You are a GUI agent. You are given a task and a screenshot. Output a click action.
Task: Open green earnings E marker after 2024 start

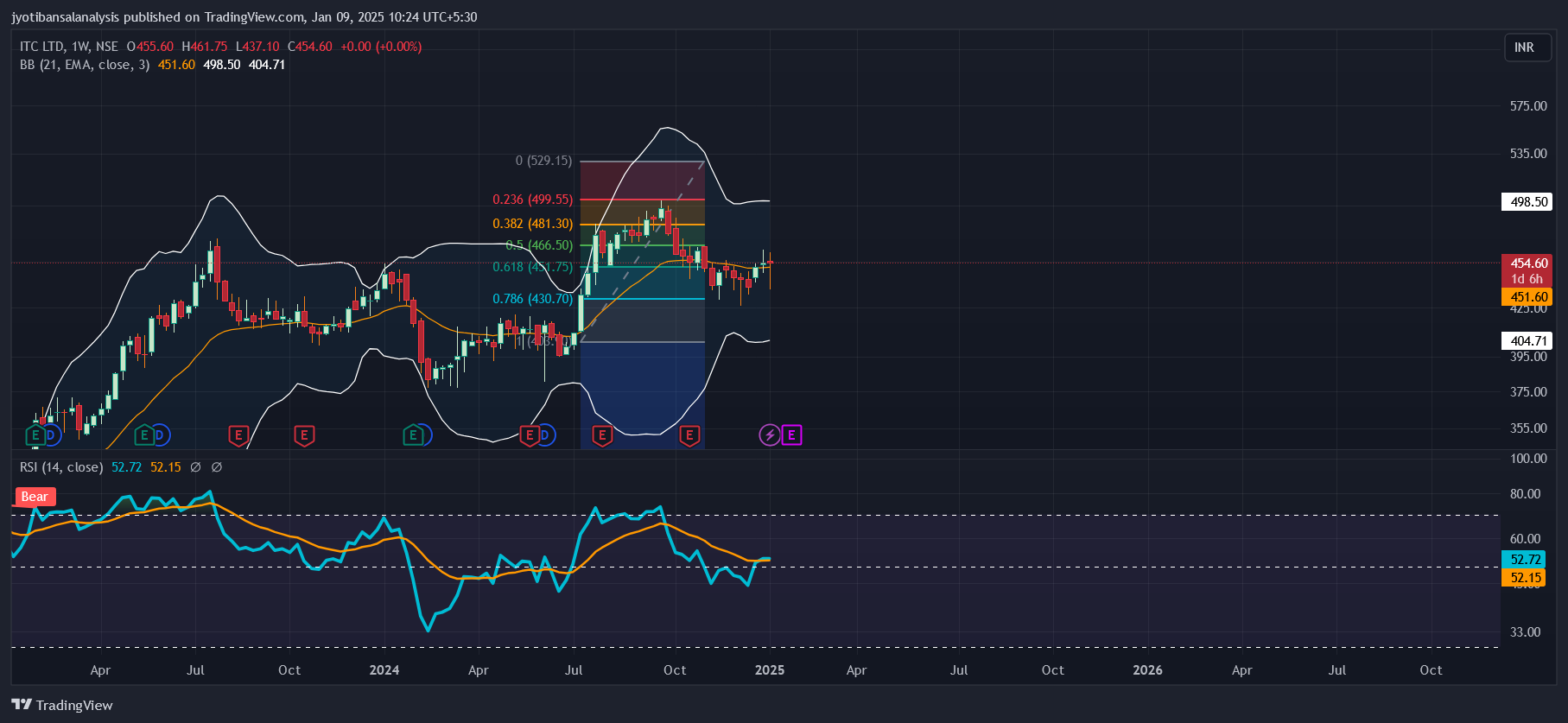point(413,435)
